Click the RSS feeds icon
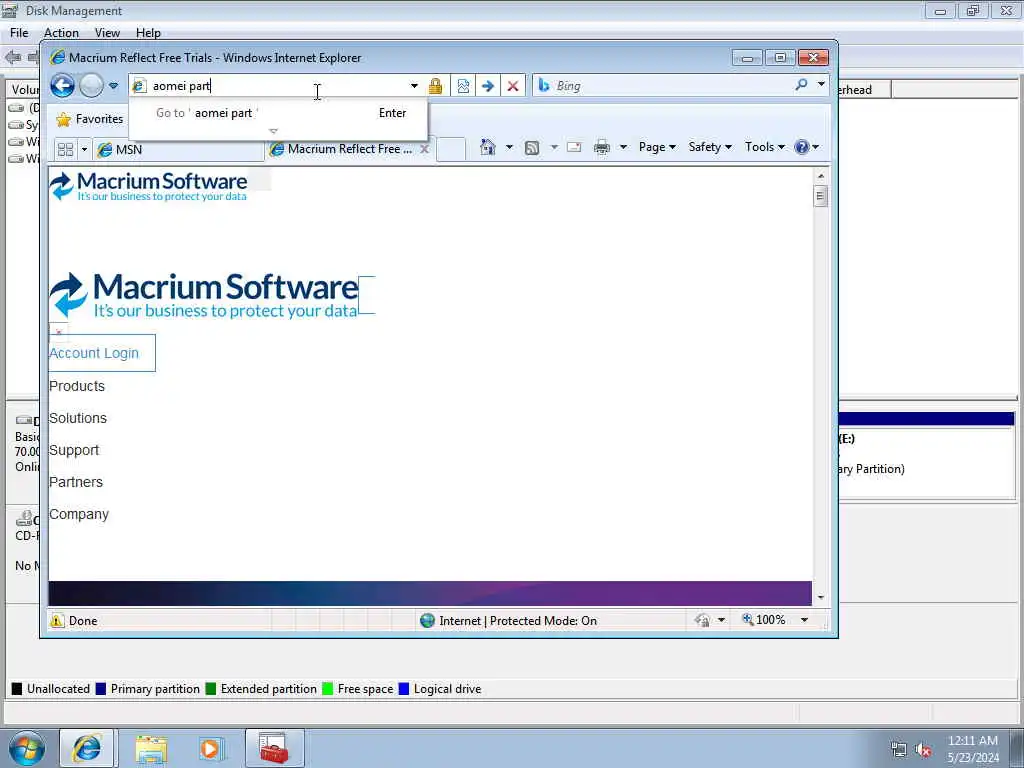The image size is (1024, 768). (532, 148)
